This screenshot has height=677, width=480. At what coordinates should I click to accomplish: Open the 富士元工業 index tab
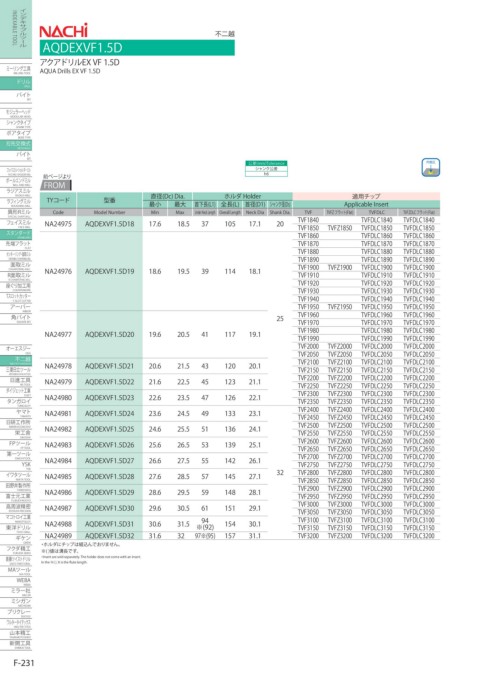(16, 497)
